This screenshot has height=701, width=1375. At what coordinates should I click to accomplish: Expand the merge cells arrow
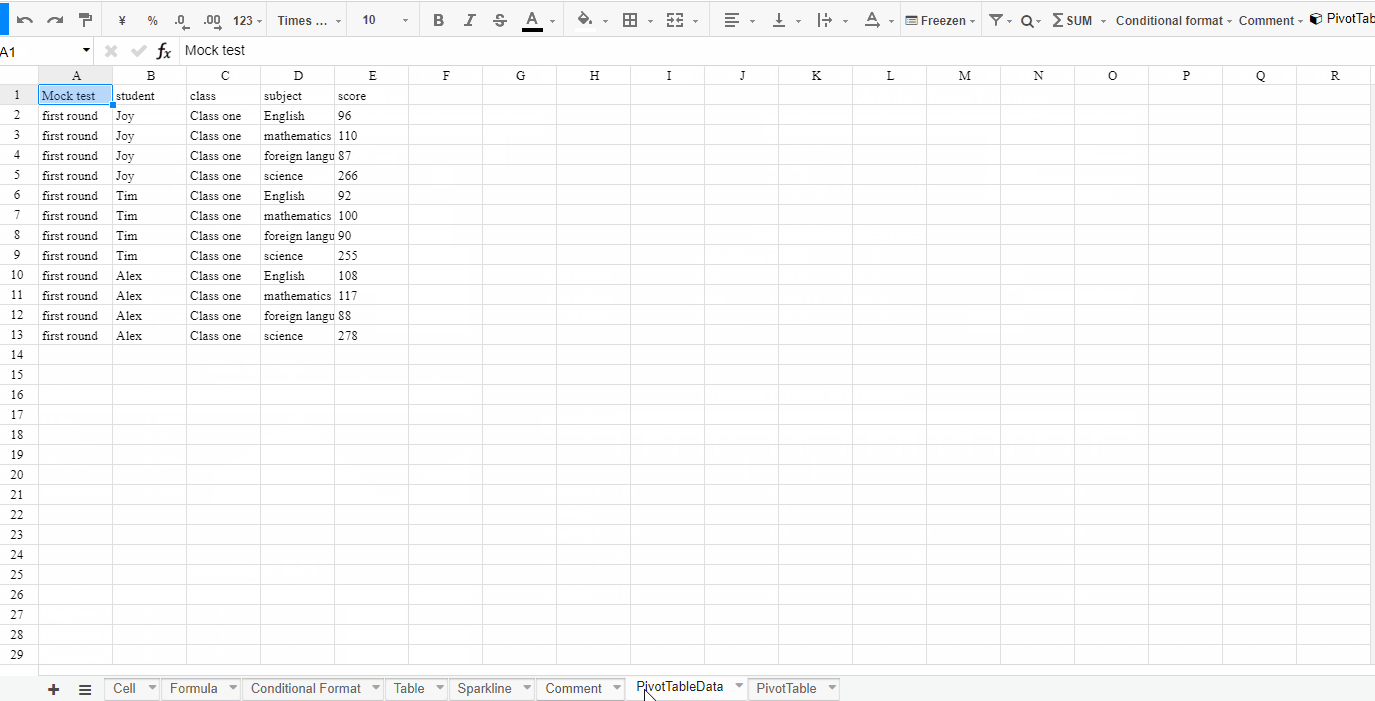coord(696,21)
